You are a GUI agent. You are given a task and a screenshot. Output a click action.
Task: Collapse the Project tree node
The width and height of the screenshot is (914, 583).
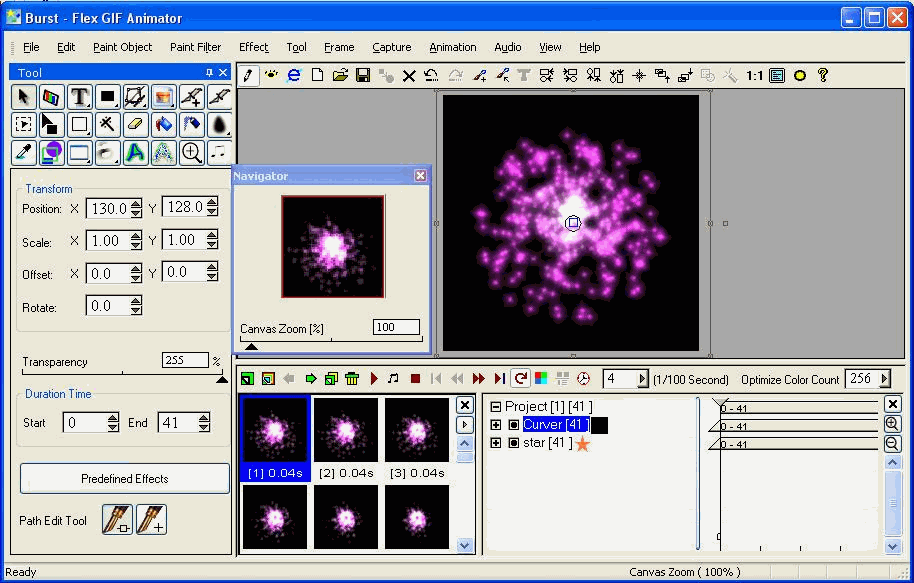(x=495, y=407)
